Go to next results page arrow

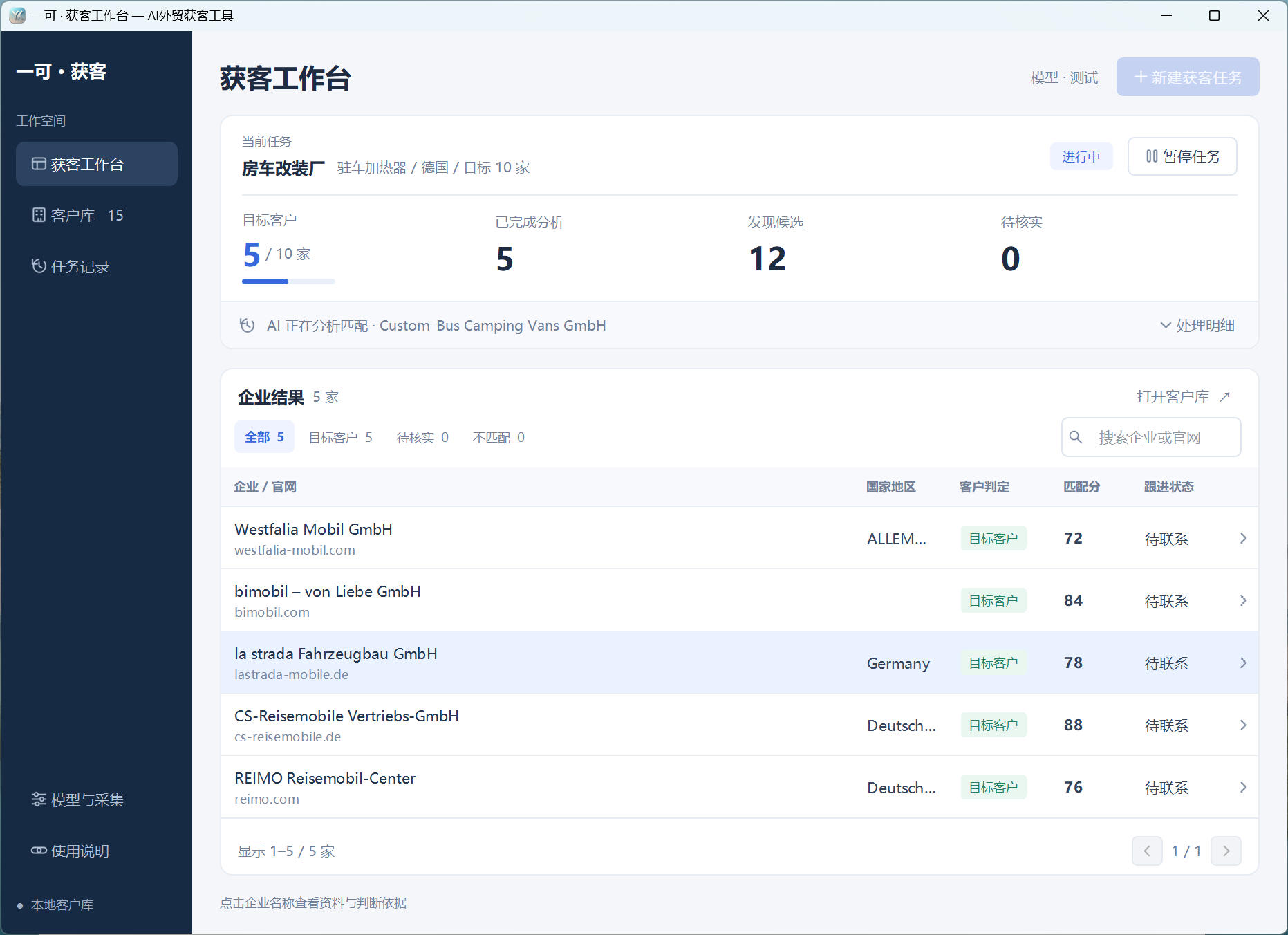(x=1226, y=851)
